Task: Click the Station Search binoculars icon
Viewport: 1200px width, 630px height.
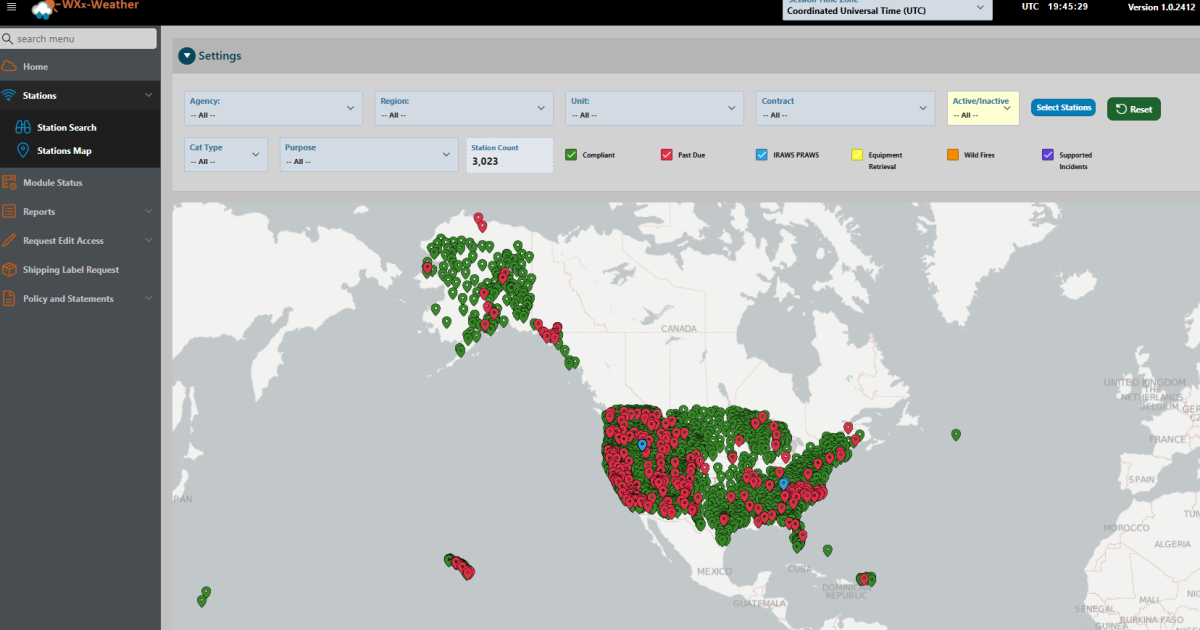Action: coord(23,127)
